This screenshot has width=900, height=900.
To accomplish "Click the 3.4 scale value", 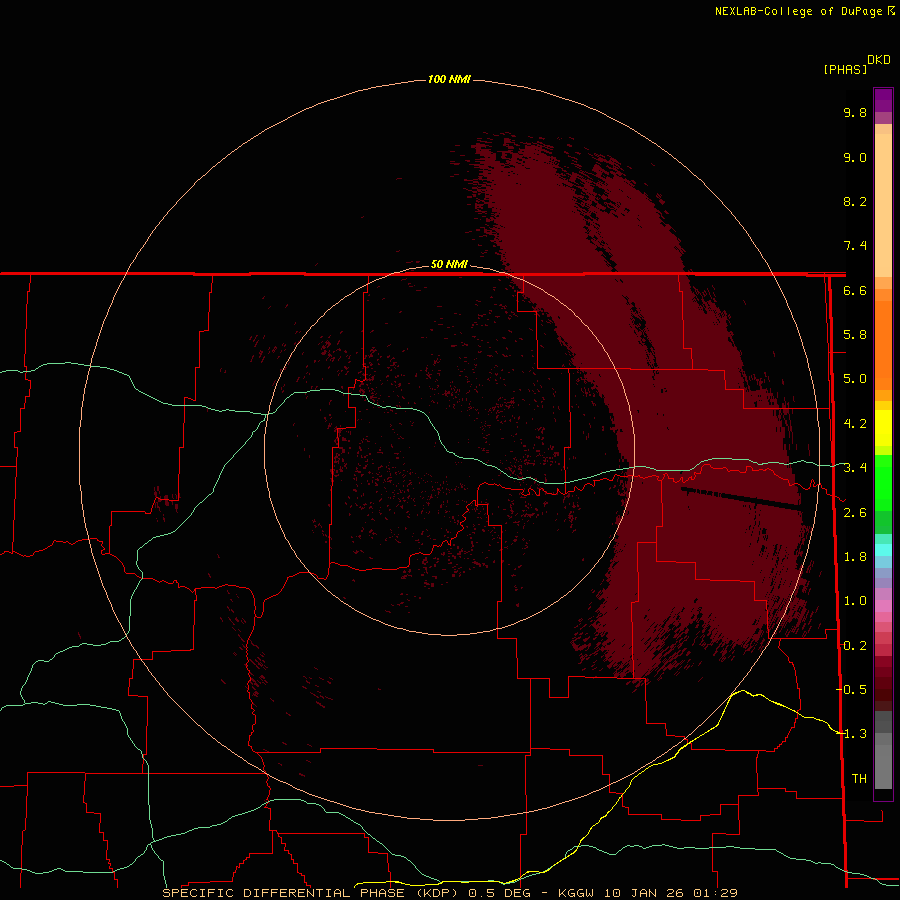I will (855, 468).
